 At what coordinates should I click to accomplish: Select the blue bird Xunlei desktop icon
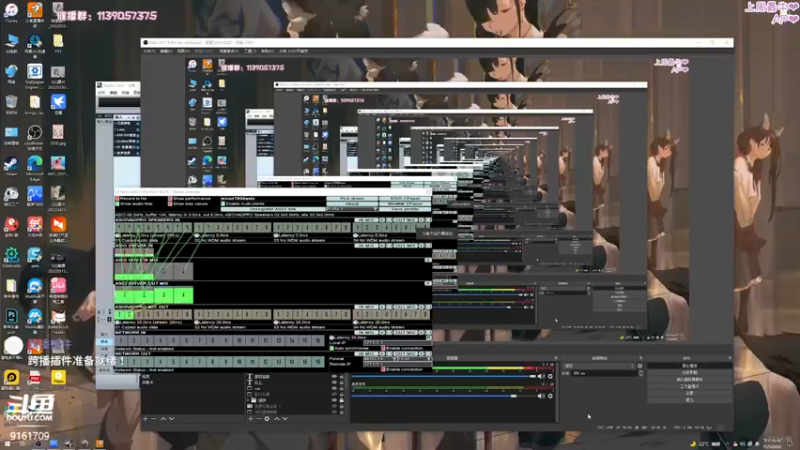58,103
